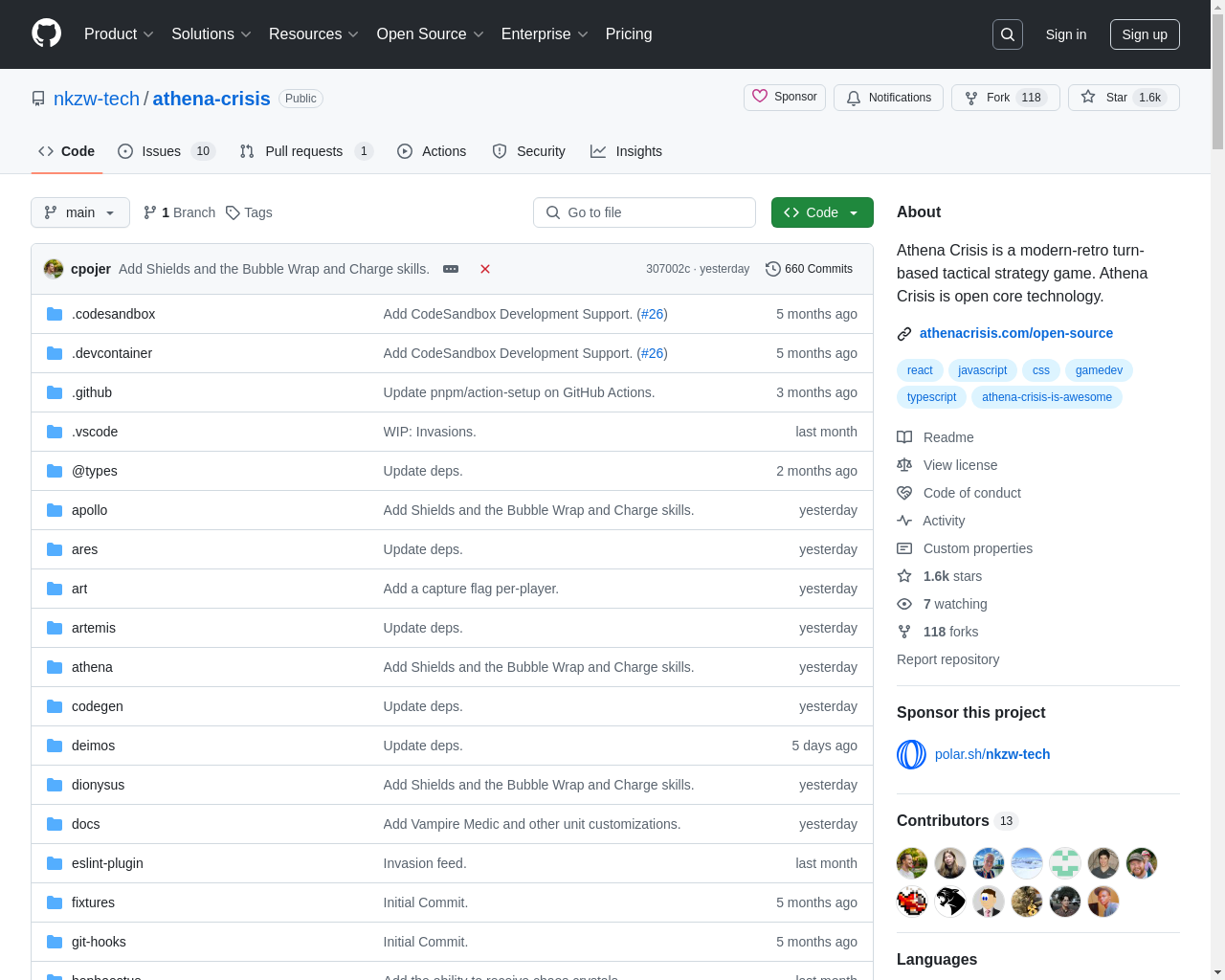
Task: Open the art folder icon
Action: [55, 589]
